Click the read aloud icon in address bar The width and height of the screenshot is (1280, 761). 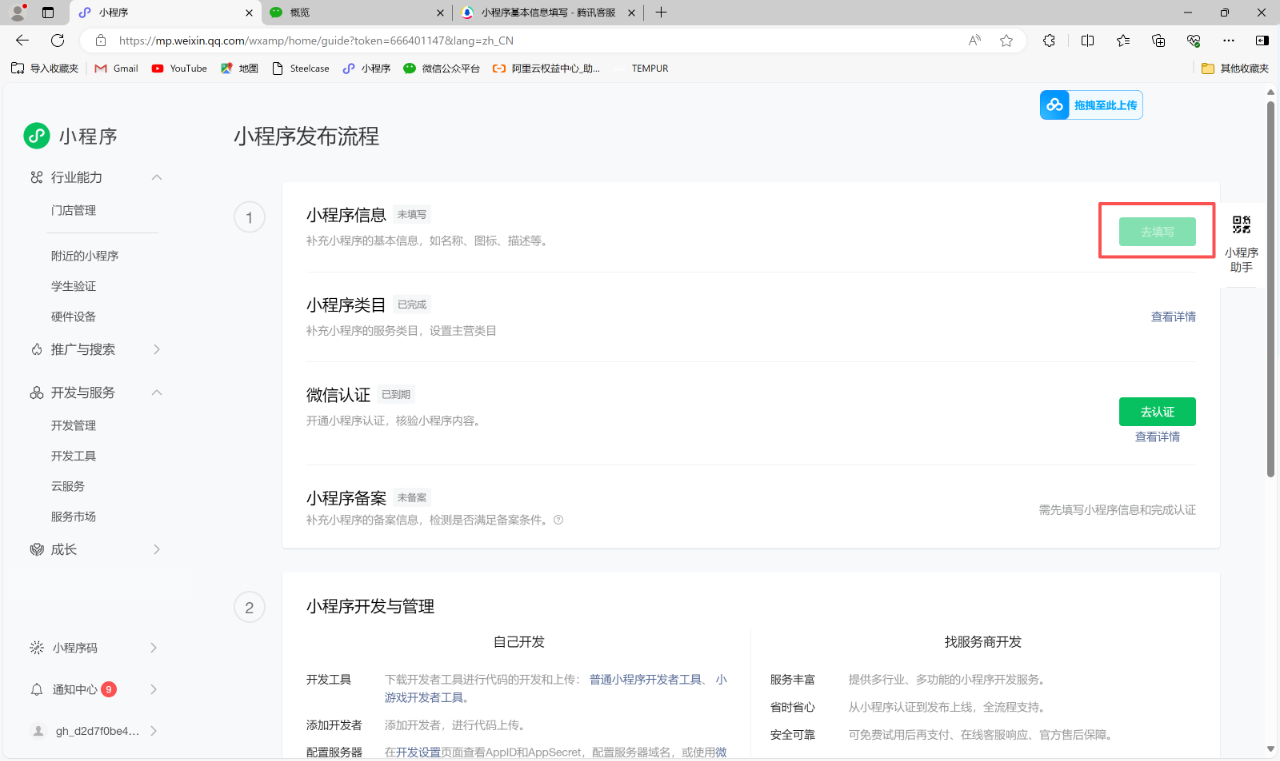(975, 41)
